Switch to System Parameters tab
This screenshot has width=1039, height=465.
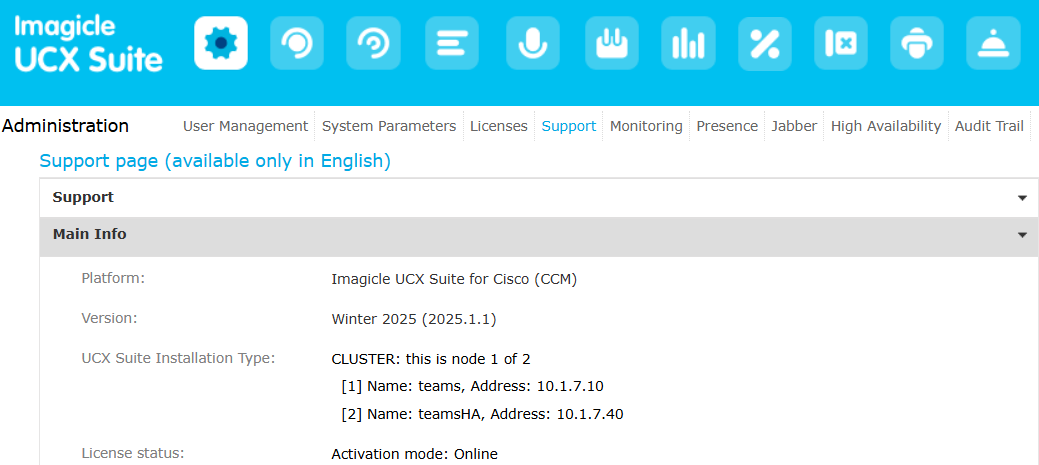tap(389, 126)
